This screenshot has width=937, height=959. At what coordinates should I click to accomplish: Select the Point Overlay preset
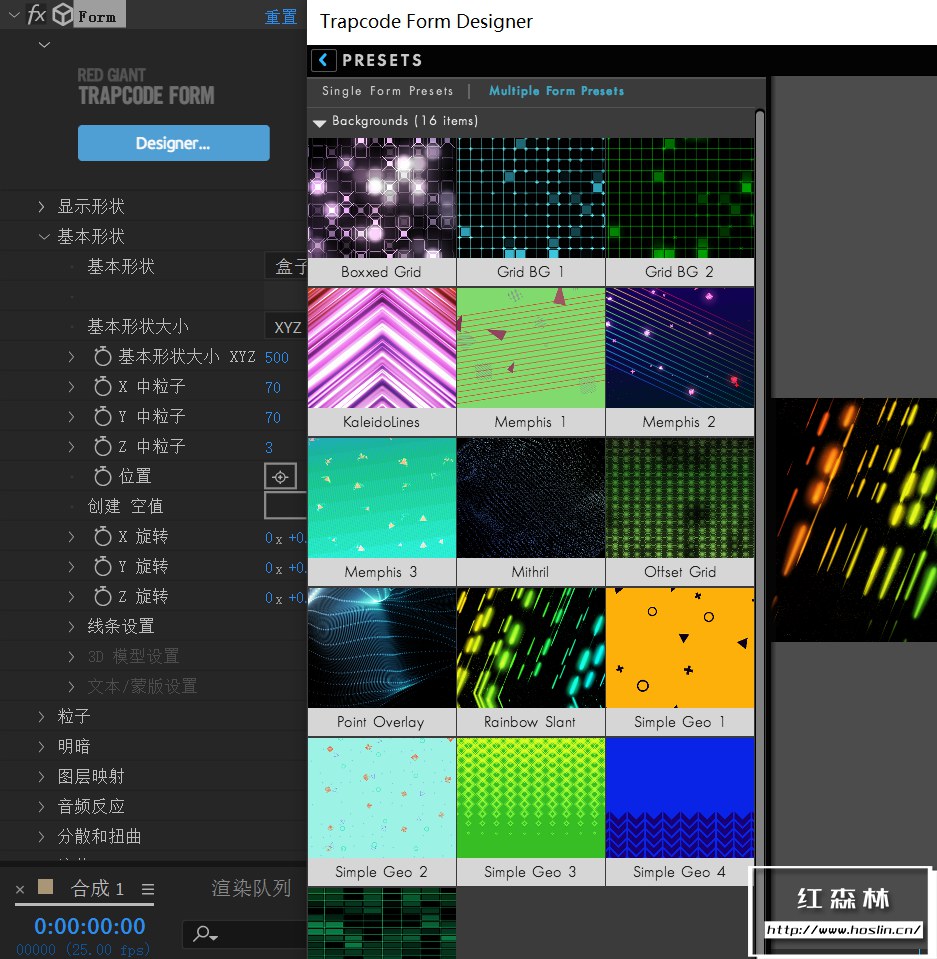coord(382,661)
